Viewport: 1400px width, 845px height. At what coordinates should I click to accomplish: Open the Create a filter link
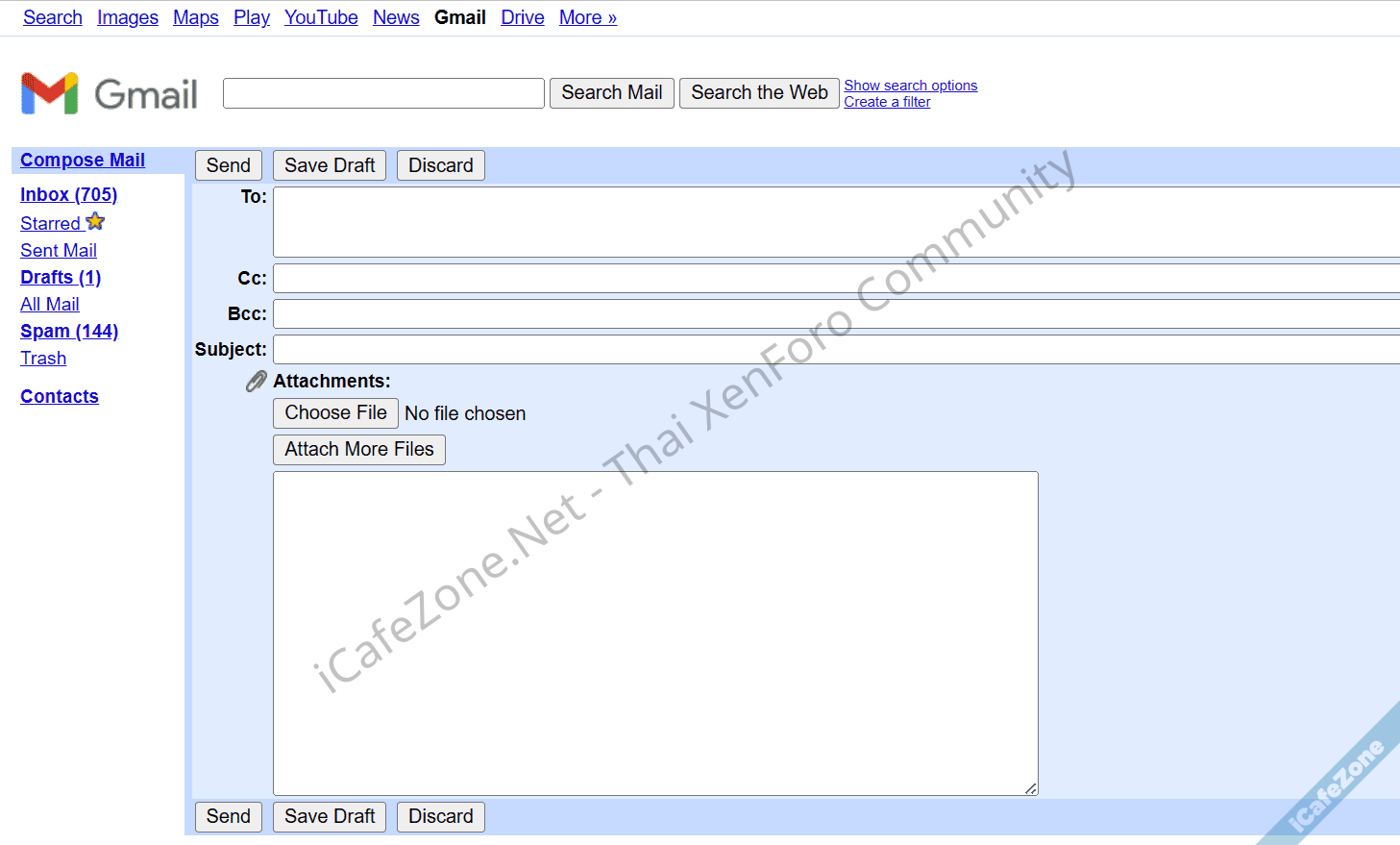887,102
